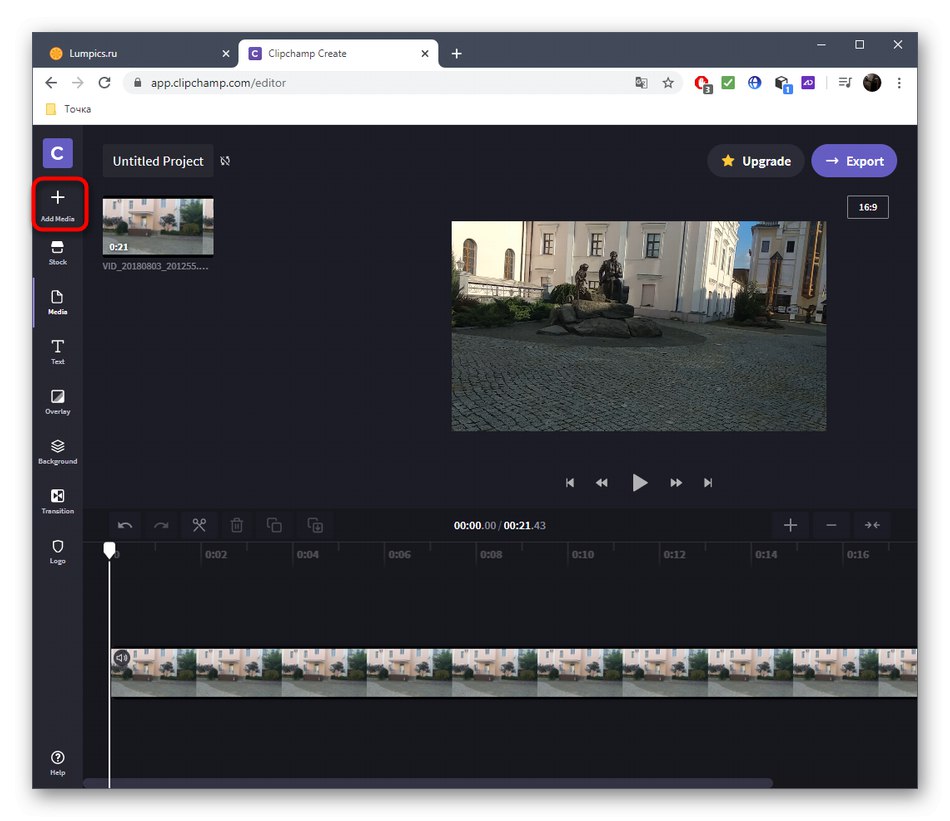950x821 pixels.
Task: Click the Upgrade button
Action: pos(756,161)
